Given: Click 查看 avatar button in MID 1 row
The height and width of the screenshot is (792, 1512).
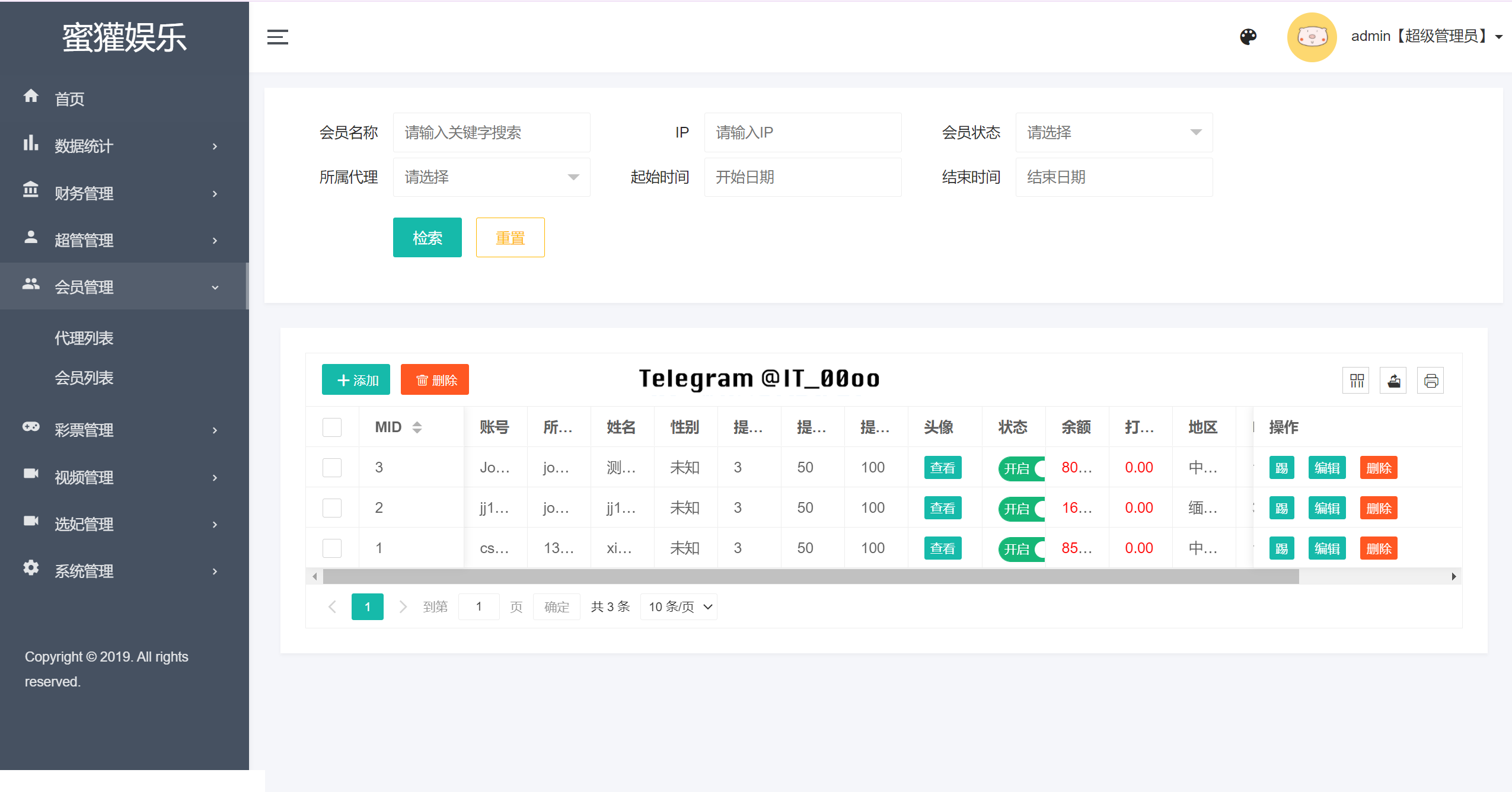Looking at the screenshot, I should click(x=943, y=548).
